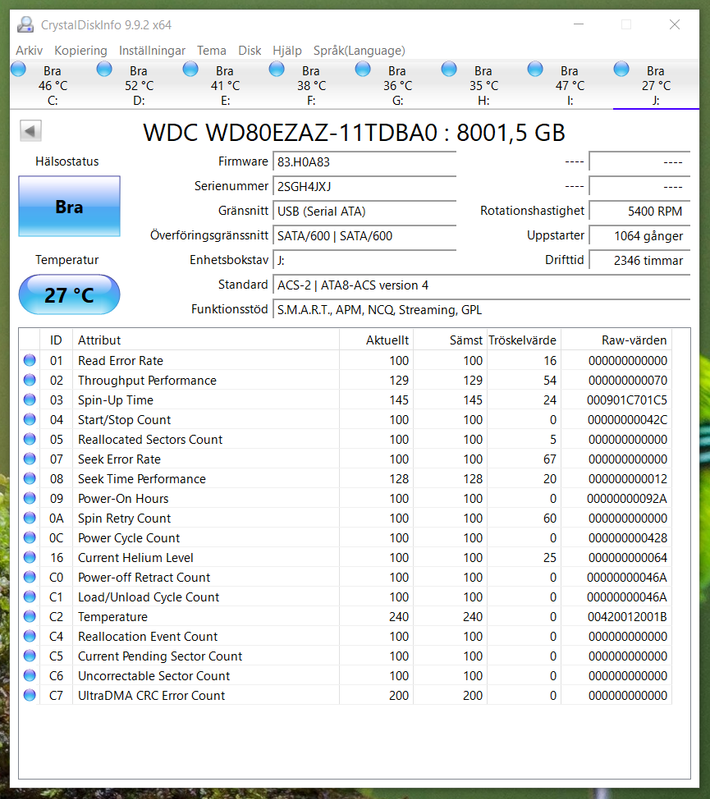Click raw value 000901C701C5

(626, 400)
